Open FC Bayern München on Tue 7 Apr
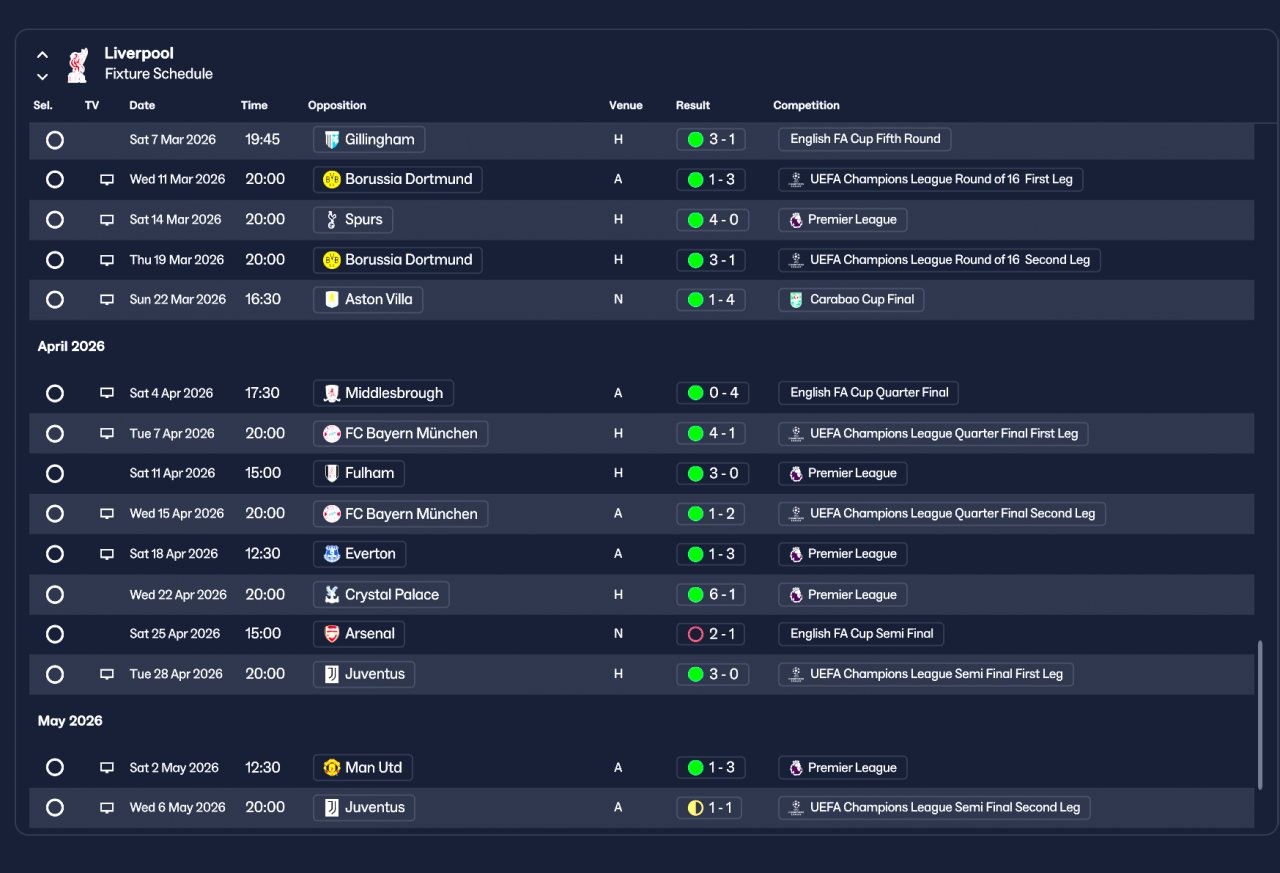Screen dimensions: 1280x873 [x=401, y=433]
